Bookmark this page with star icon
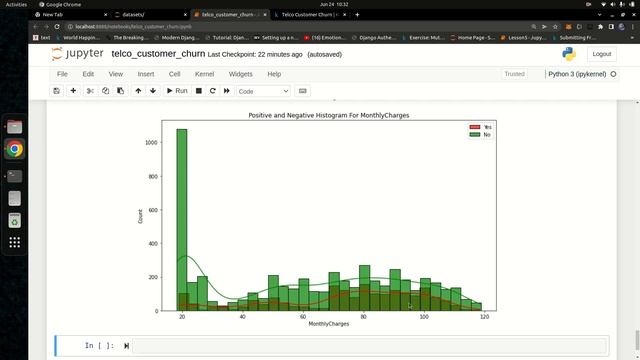Viewport: 640px width, 360px height. pyautogui.click(x=555, y=27)
